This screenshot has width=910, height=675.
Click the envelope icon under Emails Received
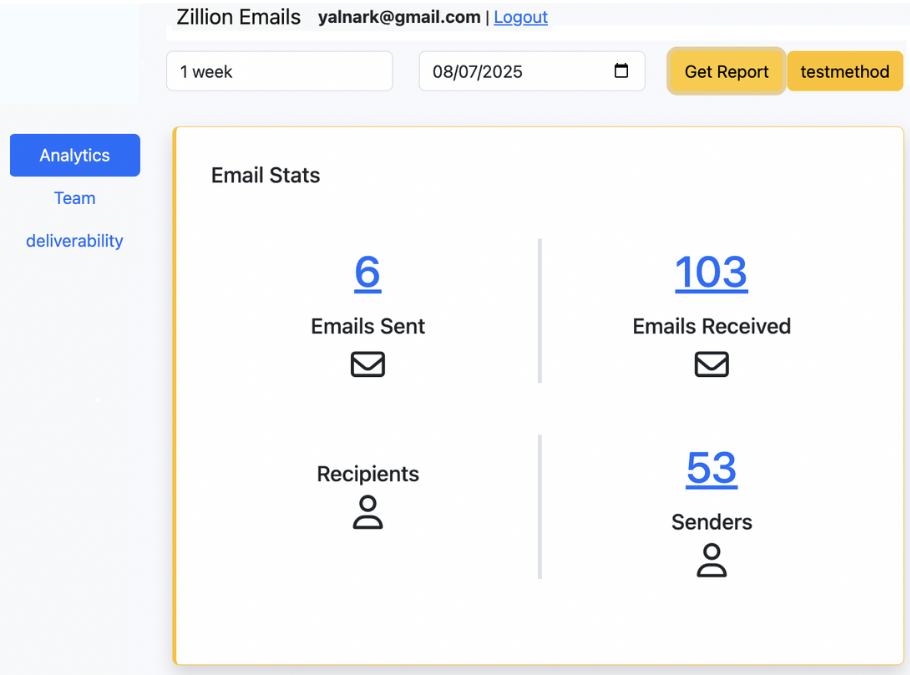tap(711, 365)
